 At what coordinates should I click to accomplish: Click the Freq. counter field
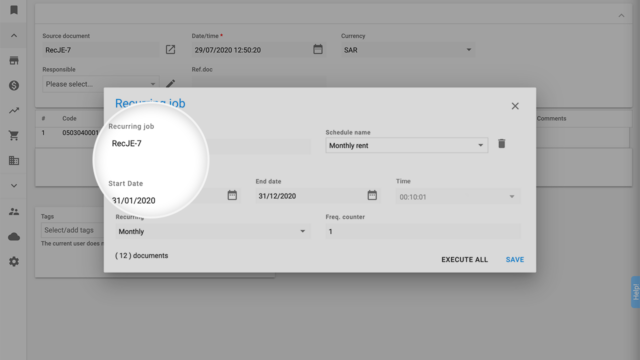point(423,231)
